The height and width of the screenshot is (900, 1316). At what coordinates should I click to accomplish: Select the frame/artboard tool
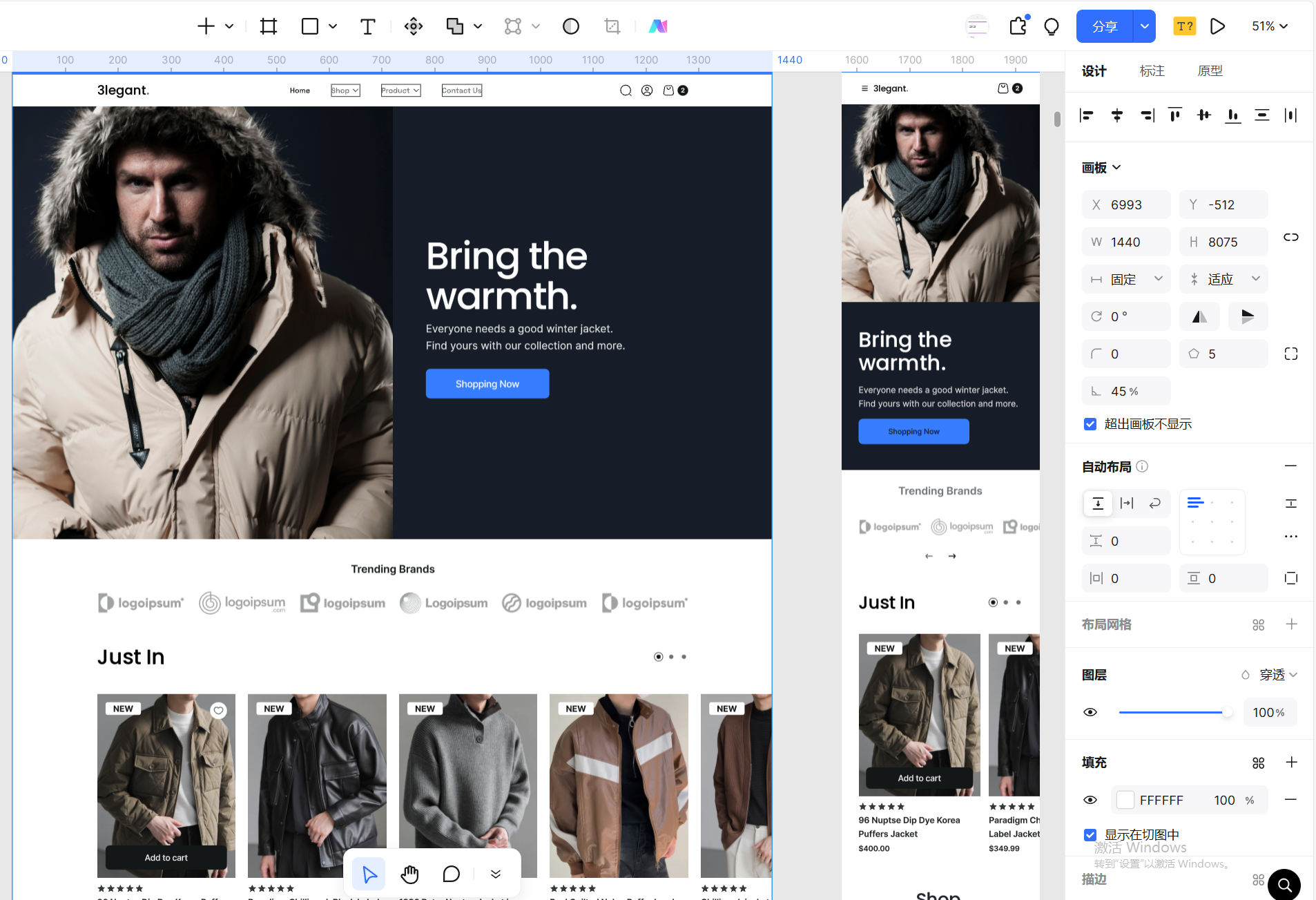tap(268, 26)
